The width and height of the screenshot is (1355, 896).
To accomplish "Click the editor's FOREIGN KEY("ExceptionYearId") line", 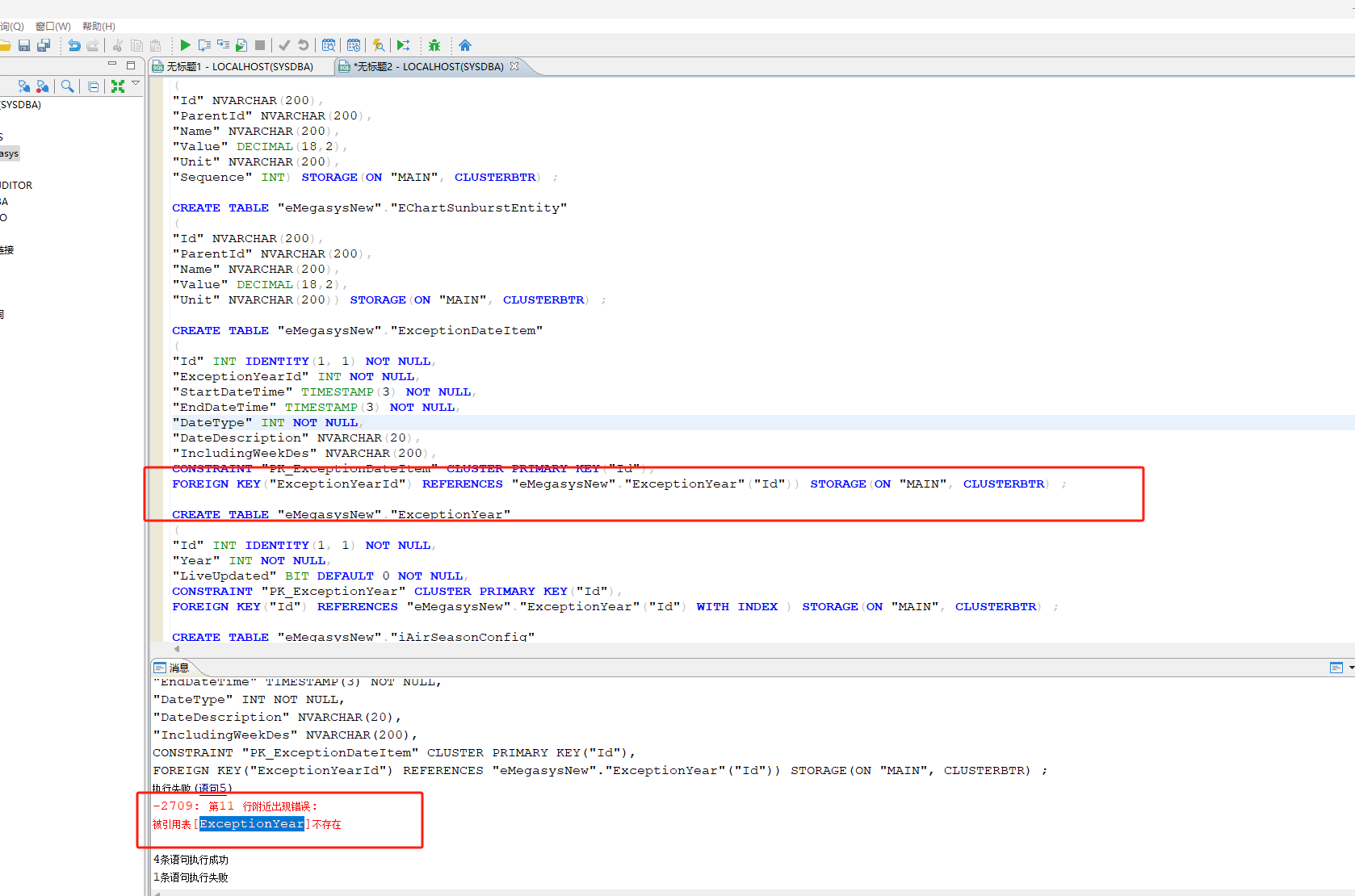I will [x=619, y=484].
